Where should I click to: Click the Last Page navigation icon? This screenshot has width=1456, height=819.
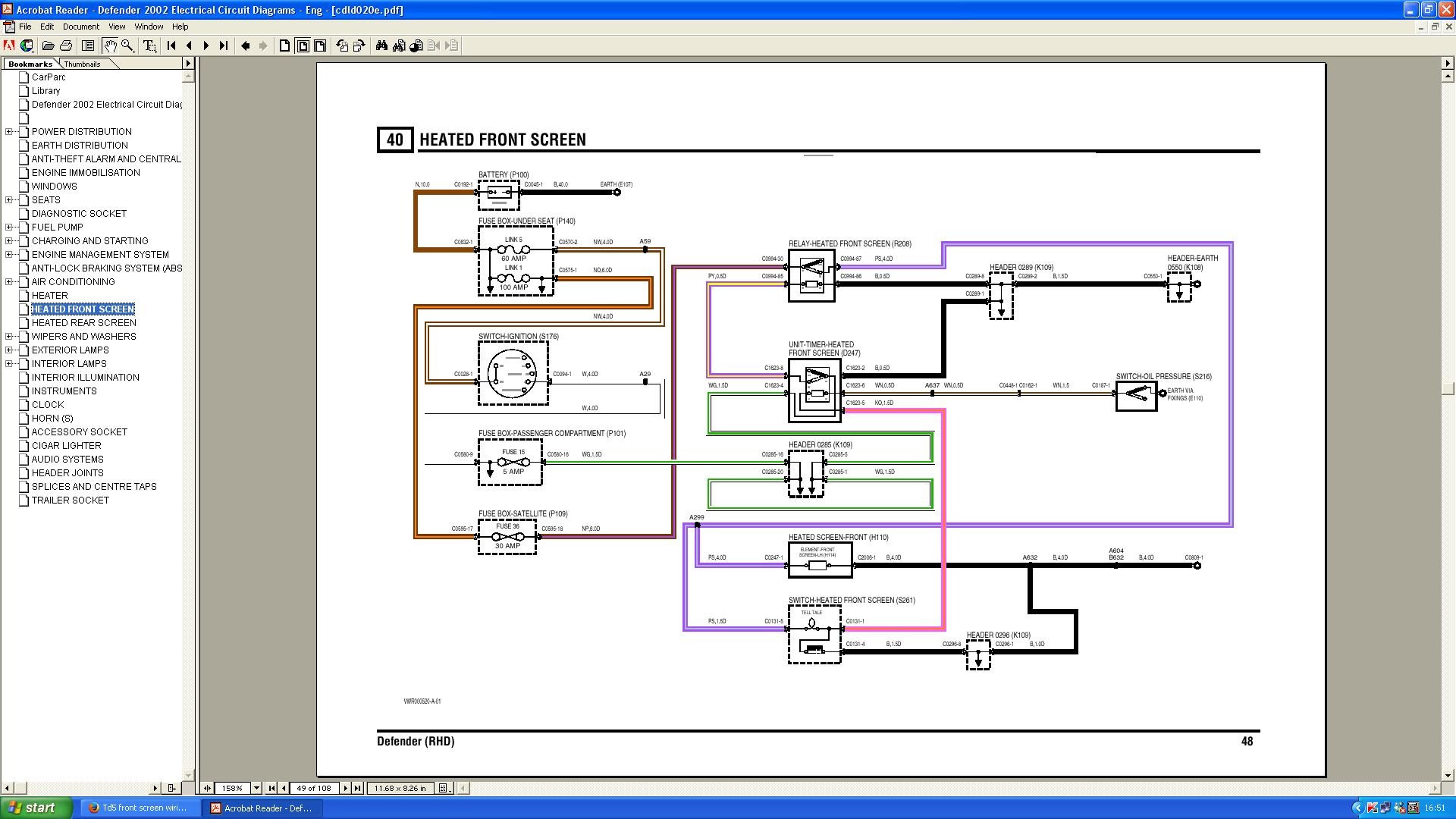[224, 45]
